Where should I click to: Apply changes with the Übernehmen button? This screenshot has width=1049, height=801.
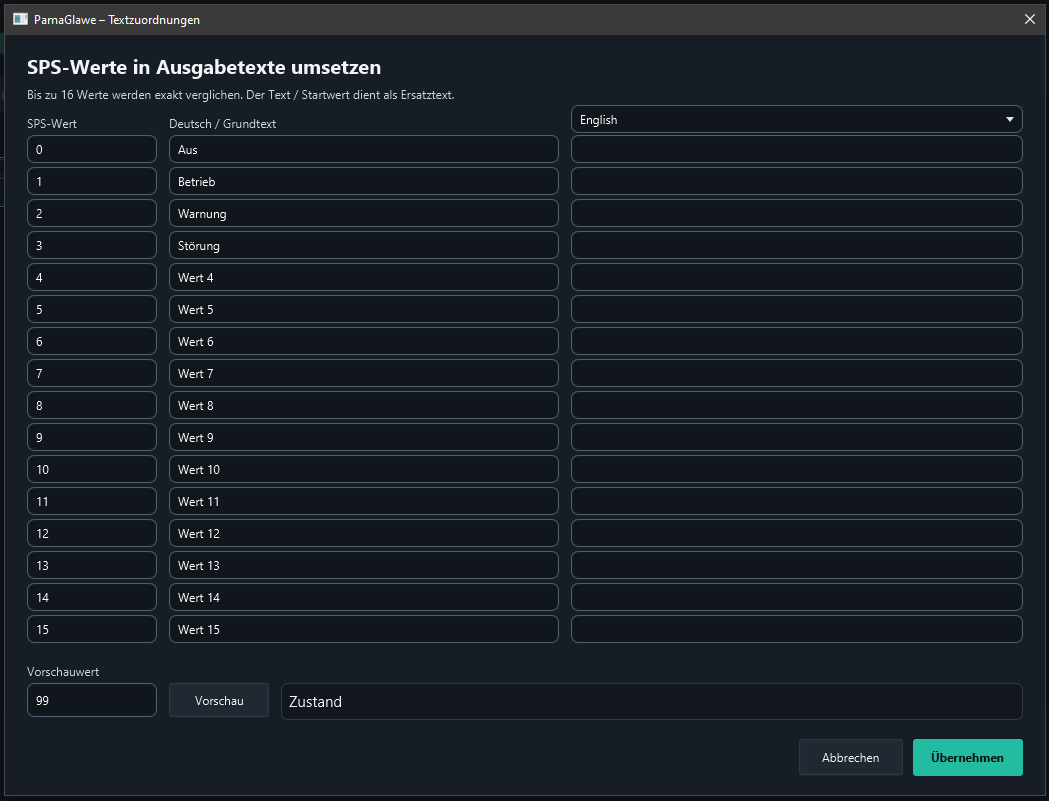click(x=967, y=758)
